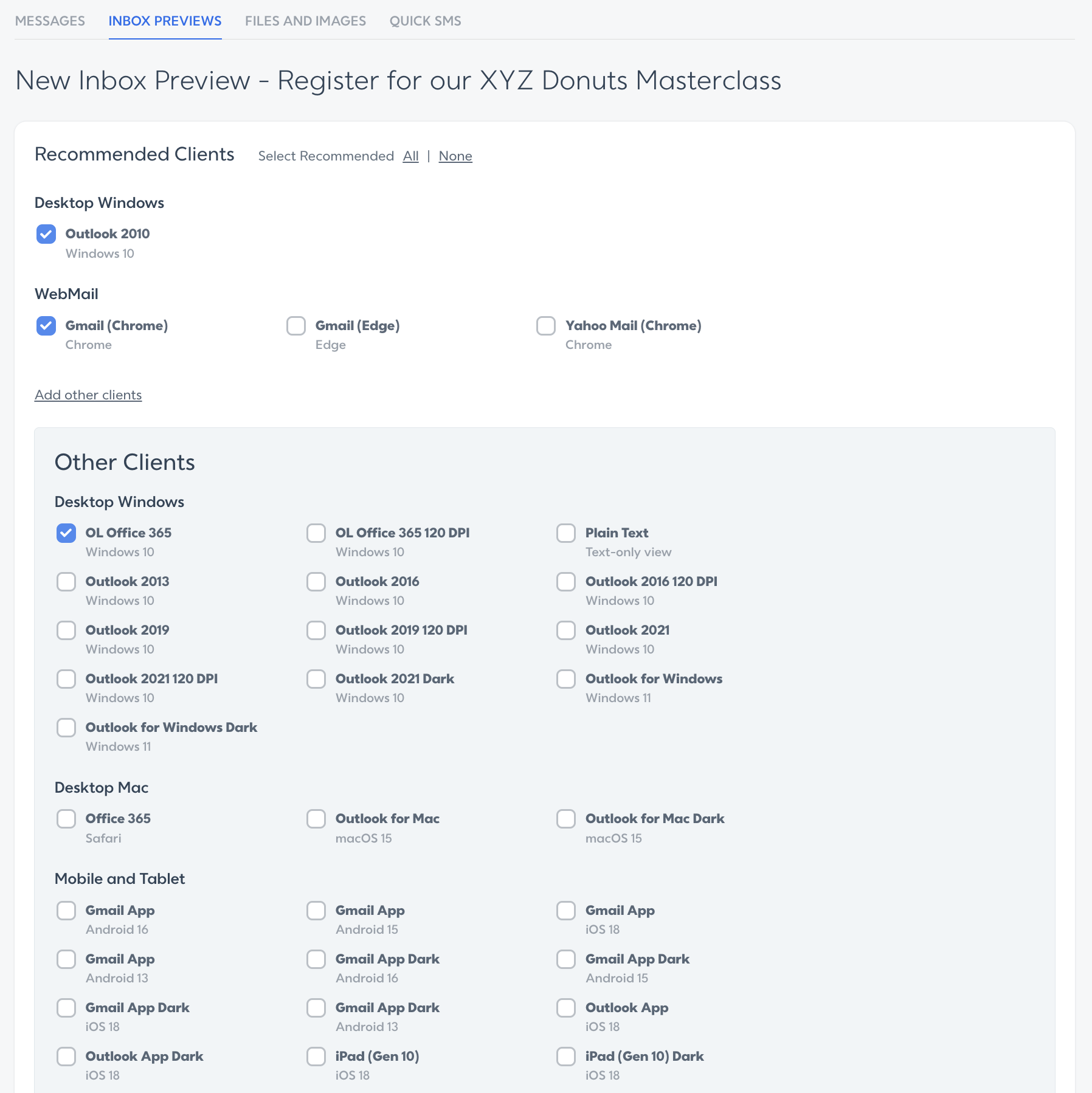Click the Other Clients heading
Viewport: 1092px width, 1093px height.
[x=125, y=463]
